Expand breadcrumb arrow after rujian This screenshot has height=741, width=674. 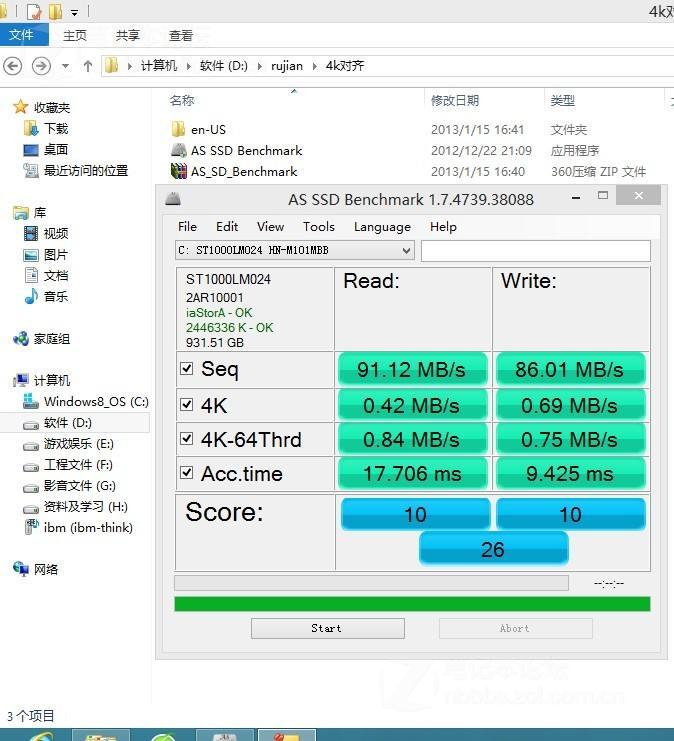click(x=314, y=66)
